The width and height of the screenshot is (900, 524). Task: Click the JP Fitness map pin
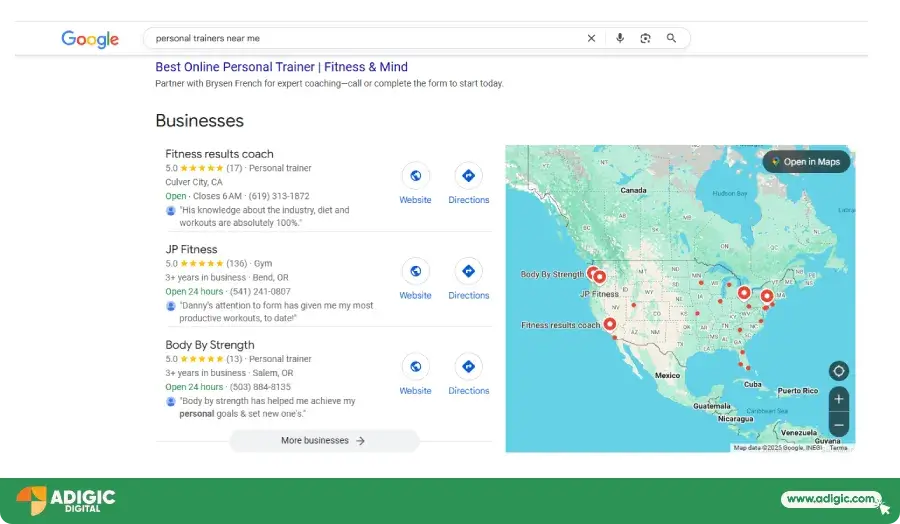pyautogui.click(x=600, y=277)
